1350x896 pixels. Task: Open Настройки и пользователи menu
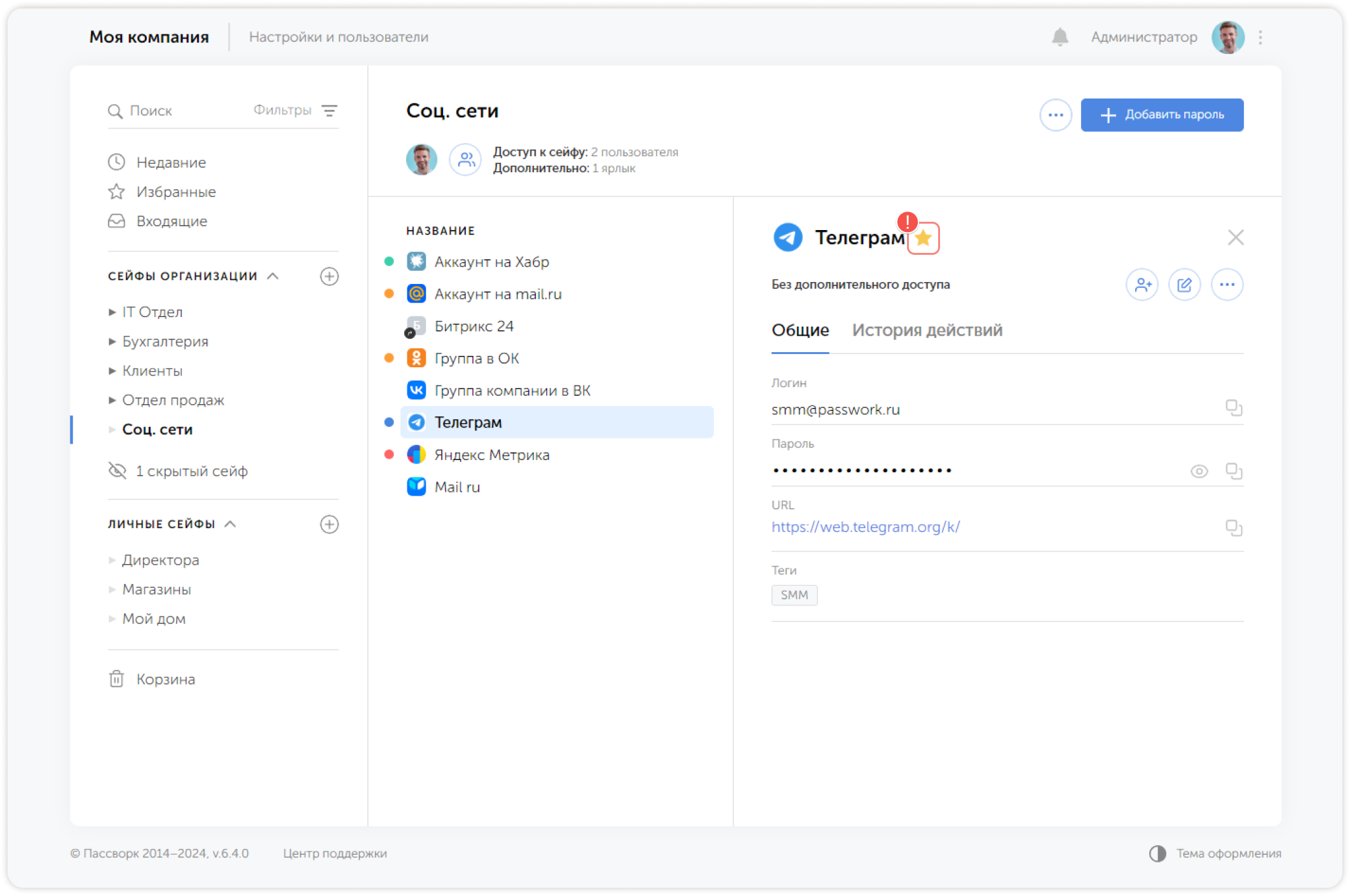point(338,37)
